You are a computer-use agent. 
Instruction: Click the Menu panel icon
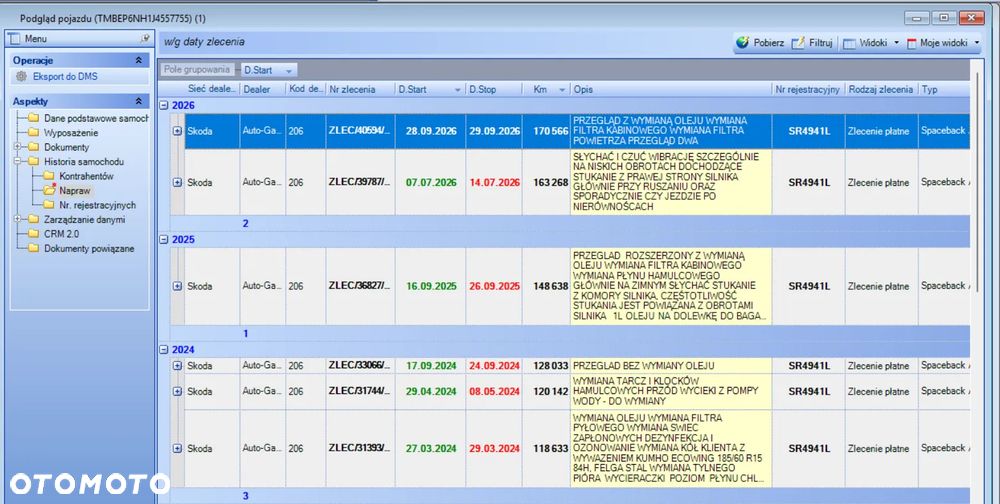pyautogui.click(x=15, y=38)
